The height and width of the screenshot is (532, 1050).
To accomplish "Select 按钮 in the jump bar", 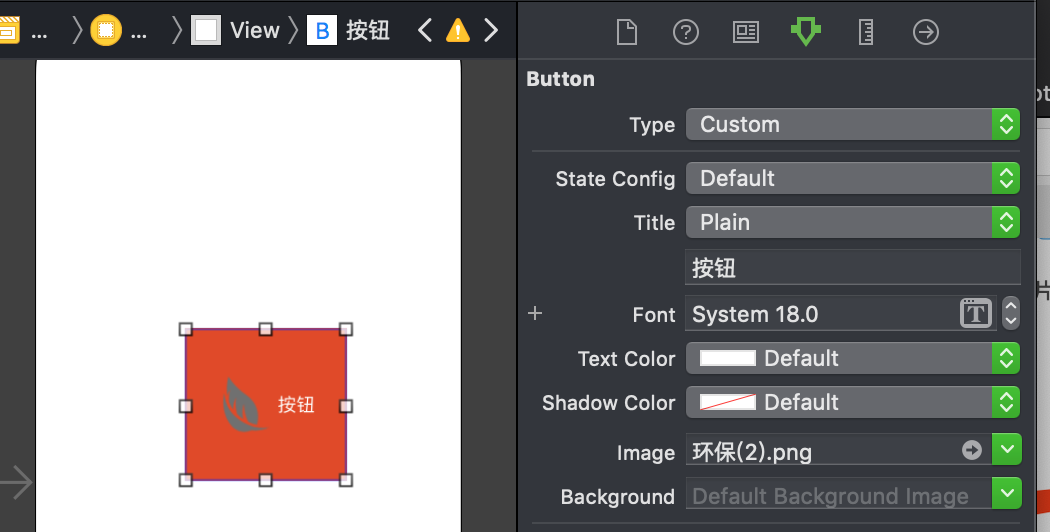I will click(368, 30).
